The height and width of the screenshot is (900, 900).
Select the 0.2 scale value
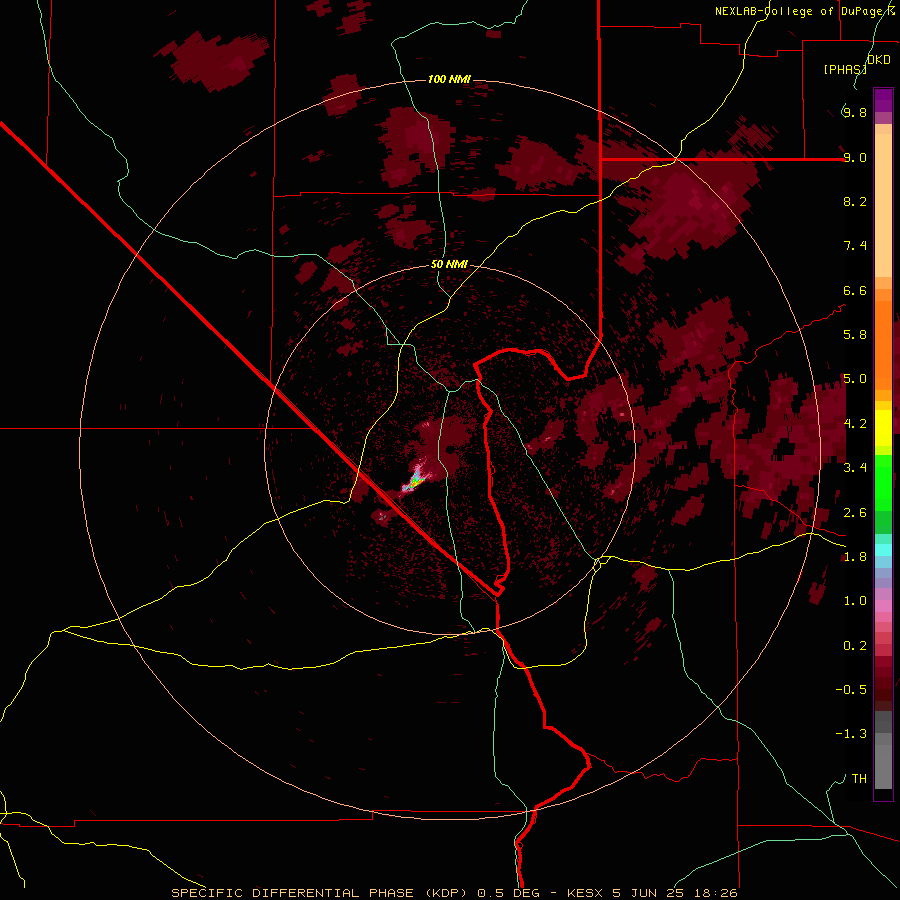click(x=855, y=646)
